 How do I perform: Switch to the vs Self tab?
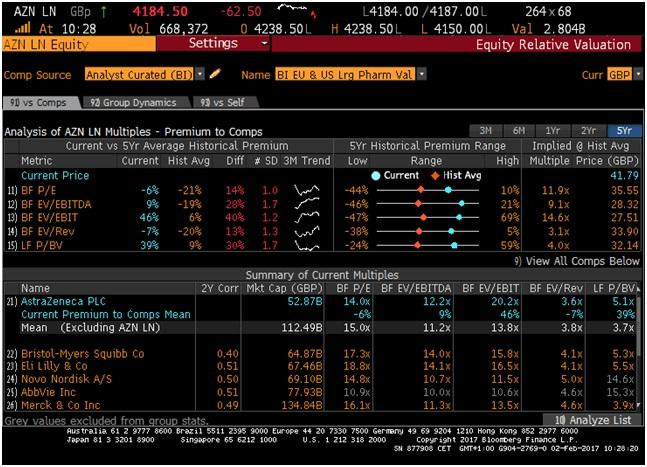(x=225, y=102)
